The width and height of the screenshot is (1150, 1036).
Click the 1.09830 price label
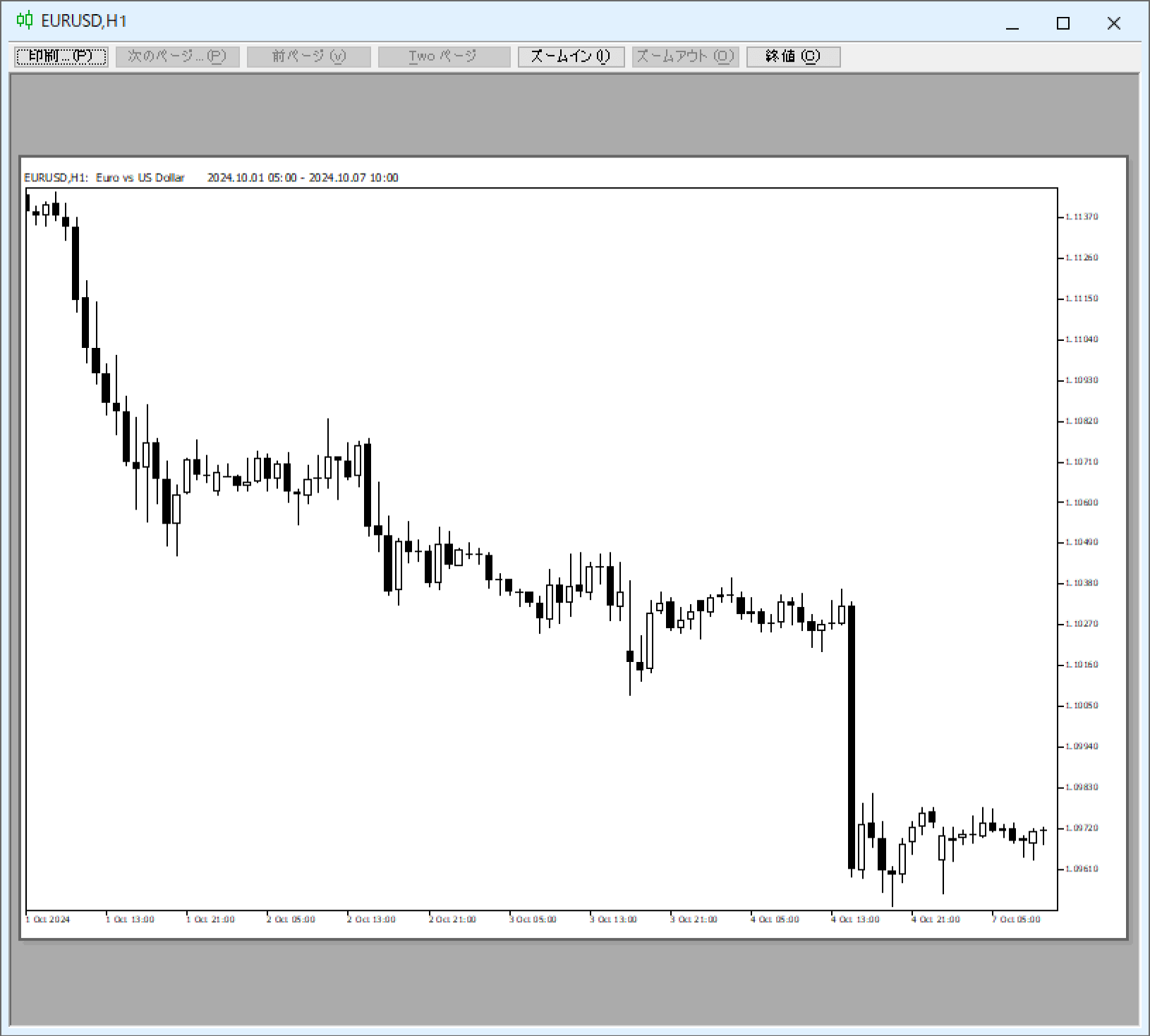[x=1082, y=788]
